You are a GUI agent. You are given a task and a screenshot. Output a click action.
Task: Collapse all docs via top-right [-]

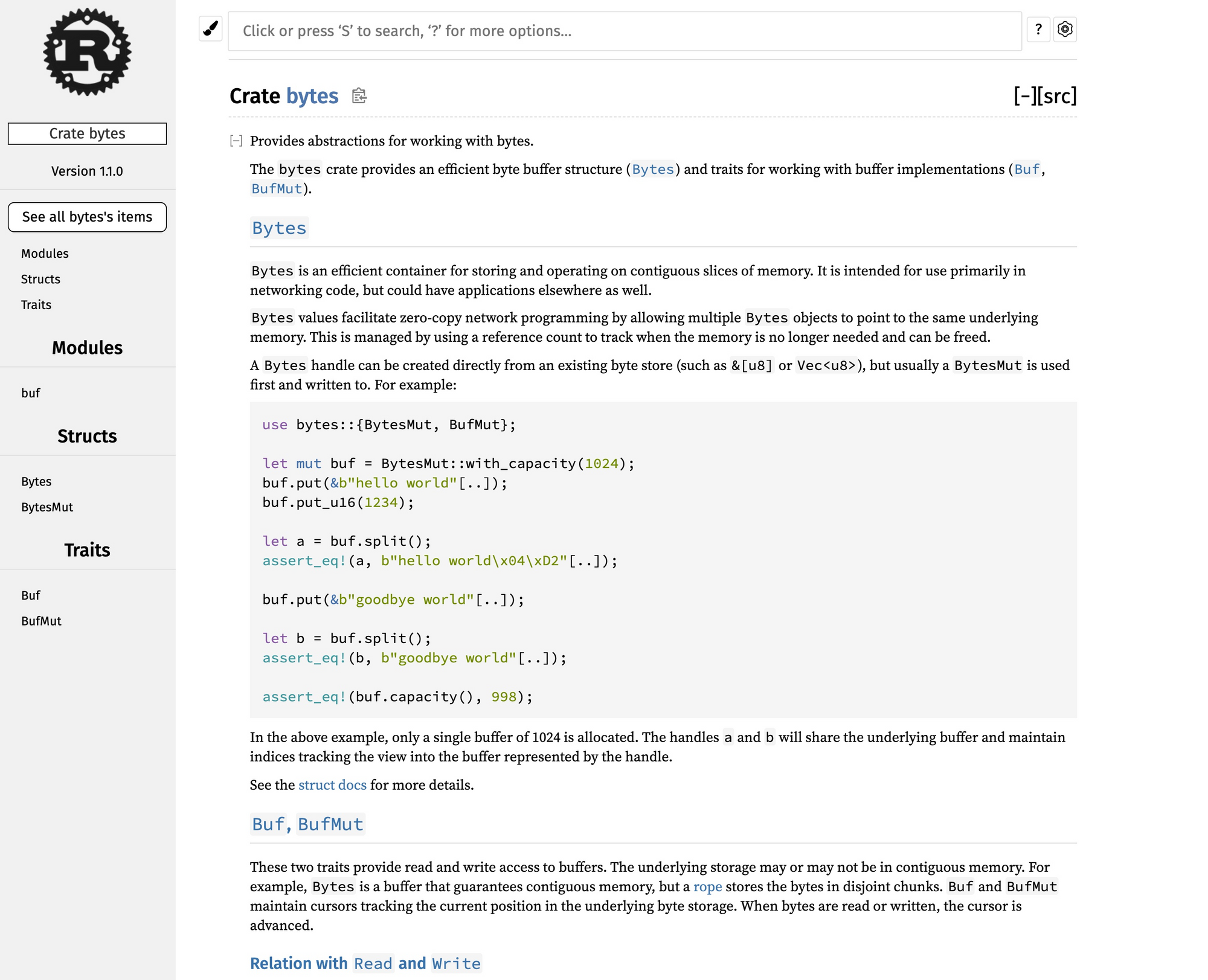point(1024,96)
